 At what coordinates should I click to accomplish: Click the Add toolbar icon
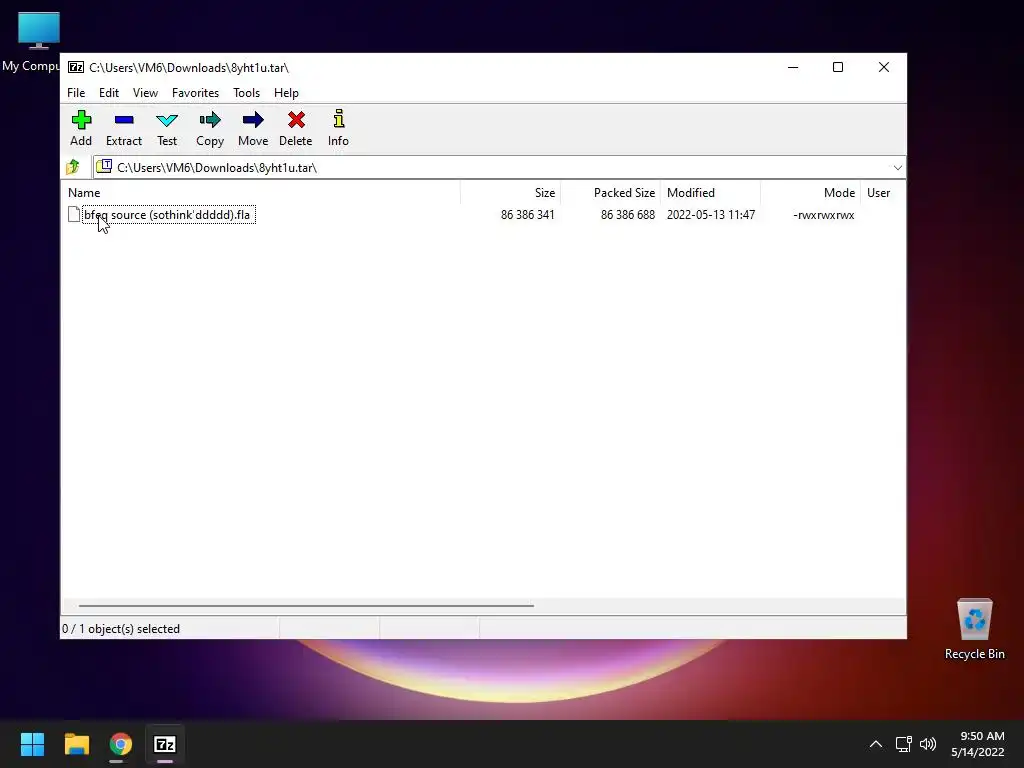81,128
